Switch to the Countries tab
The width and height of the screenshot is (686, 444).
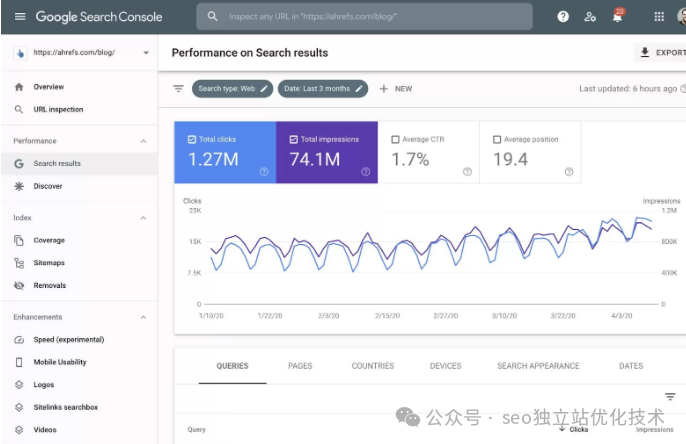372,366
